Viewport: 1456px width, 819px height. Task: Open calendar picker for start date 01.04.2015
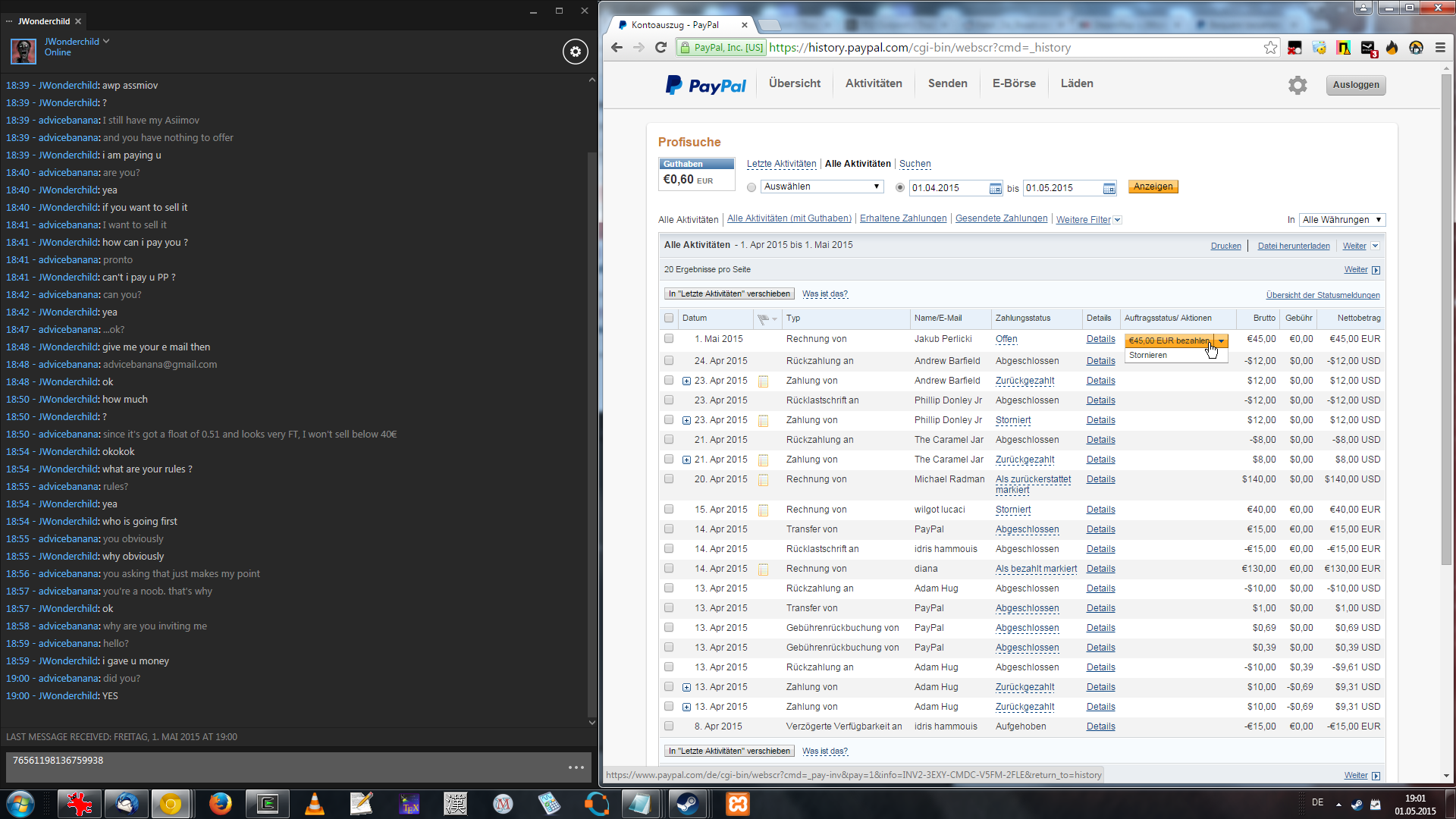coord(996,188)
